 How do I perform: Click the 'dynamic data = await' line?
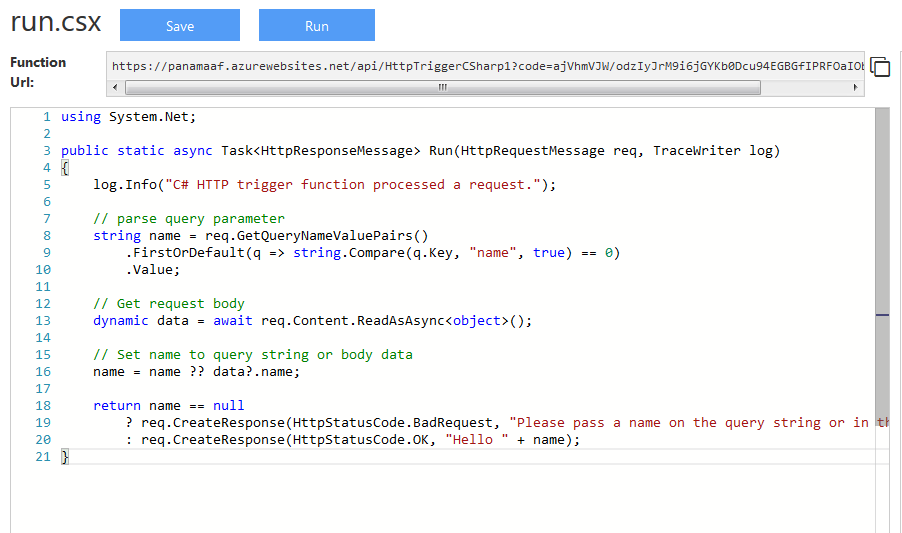tap(312, 321)
